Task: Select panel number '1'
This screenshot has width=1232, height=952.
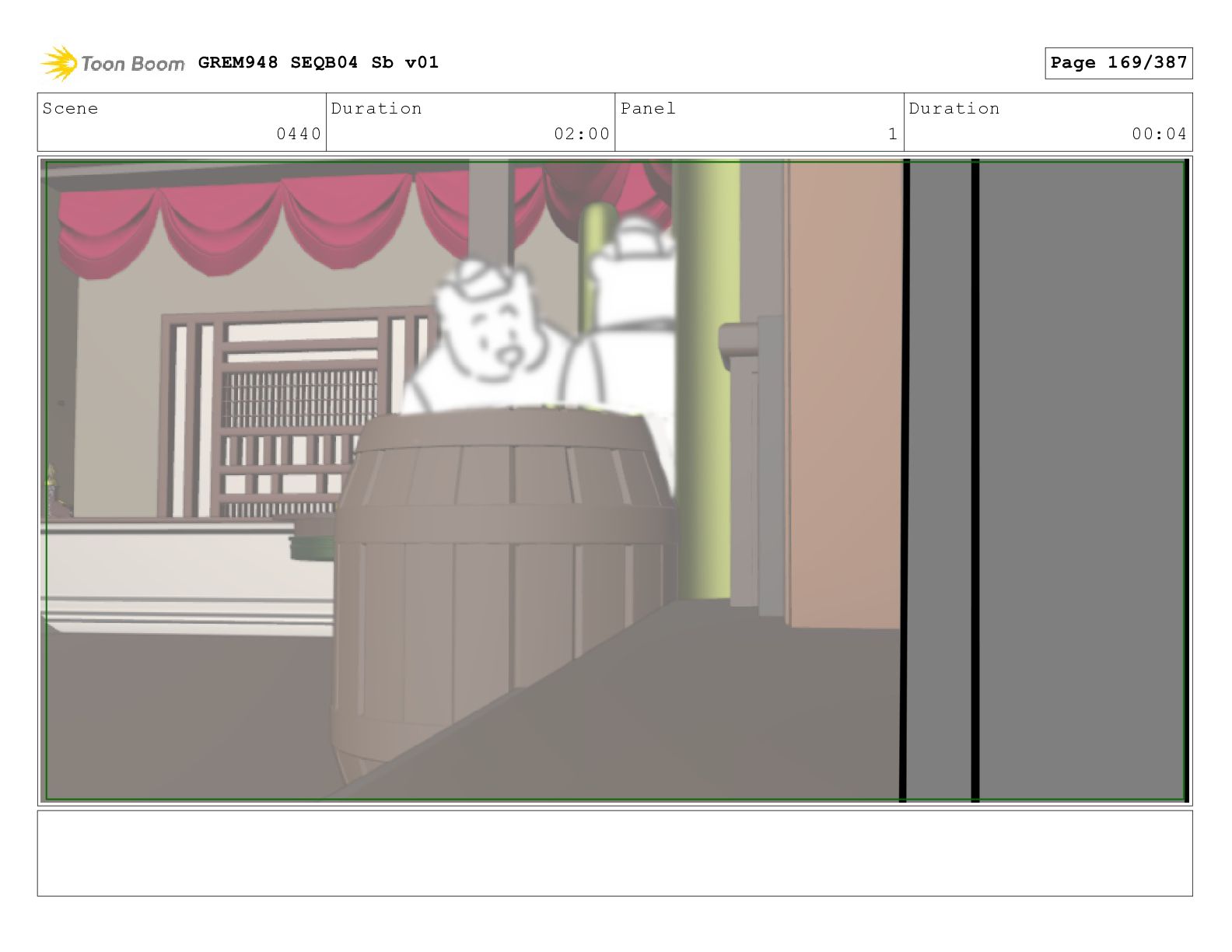Action: (893, 134)
